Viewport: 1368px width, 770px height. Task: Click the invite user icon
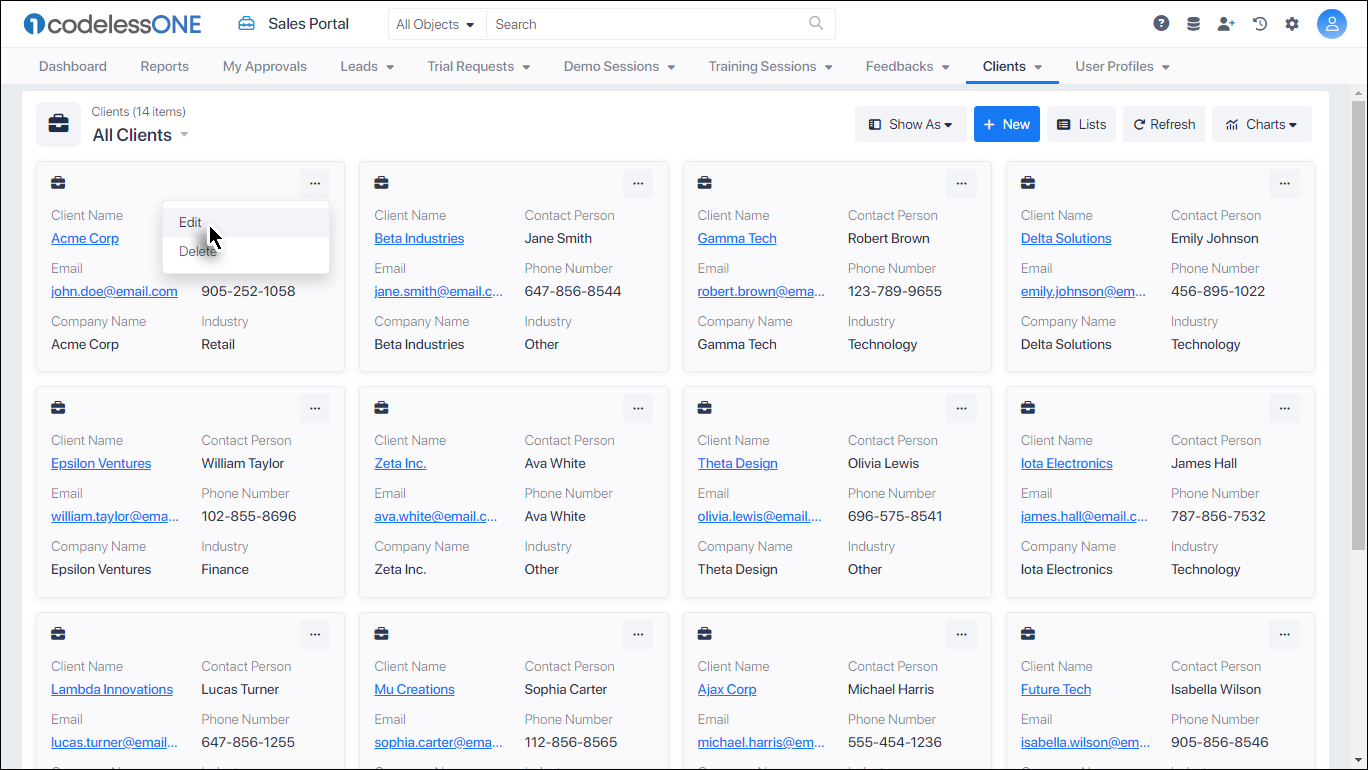pyautogui.click(x=1226, y=22)
